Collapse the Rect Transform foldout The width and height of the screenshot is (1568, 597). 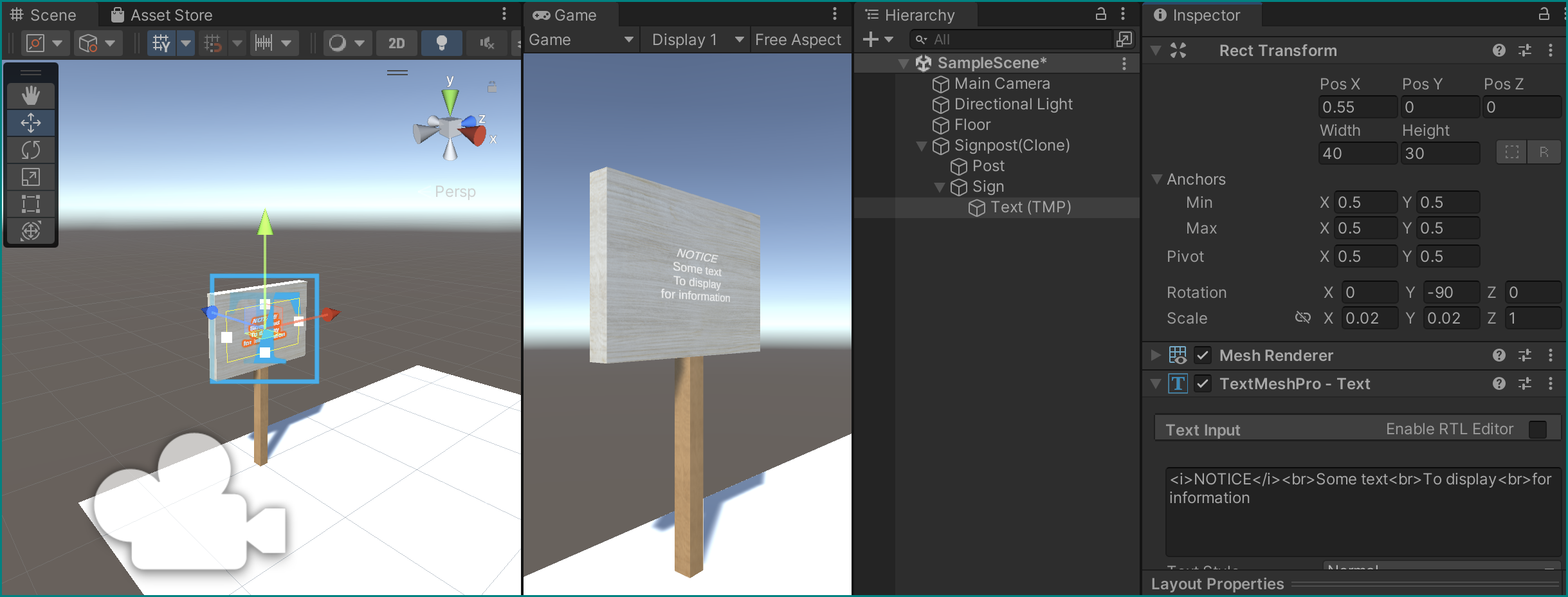pos(1156,50)
